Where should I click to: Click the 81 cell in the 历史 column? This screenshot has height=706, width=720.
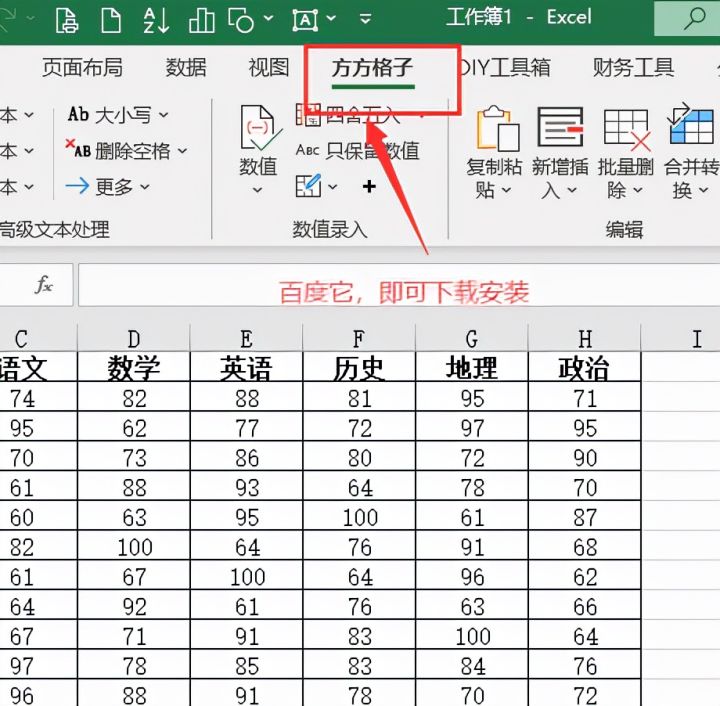[x=359, y=398]
